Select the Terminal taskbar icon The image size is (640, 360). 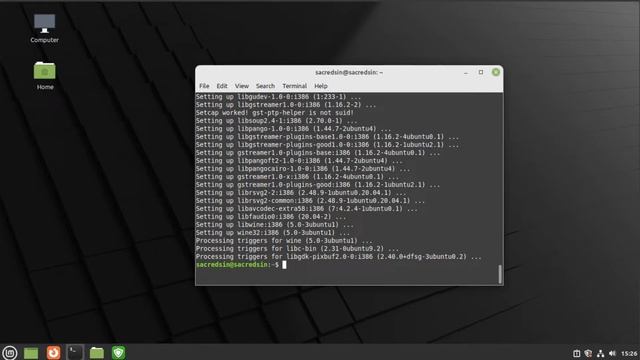tap(75, 352)
